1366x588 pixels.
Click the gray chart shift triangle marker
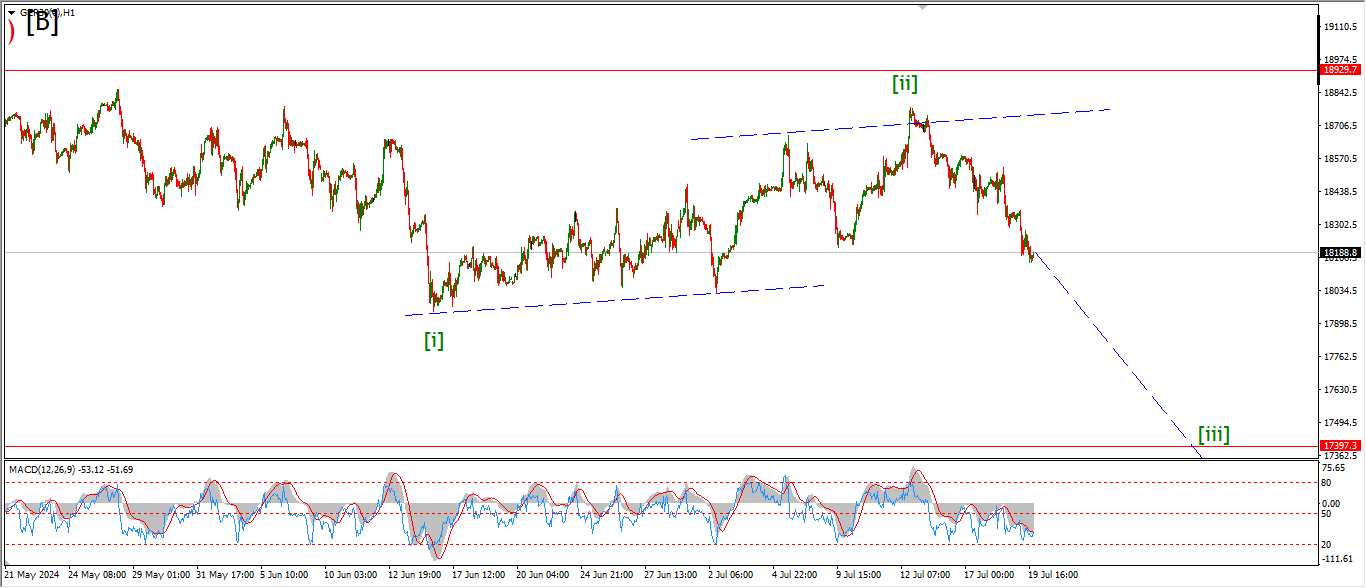pyautogui.click(x=923, y=6)
